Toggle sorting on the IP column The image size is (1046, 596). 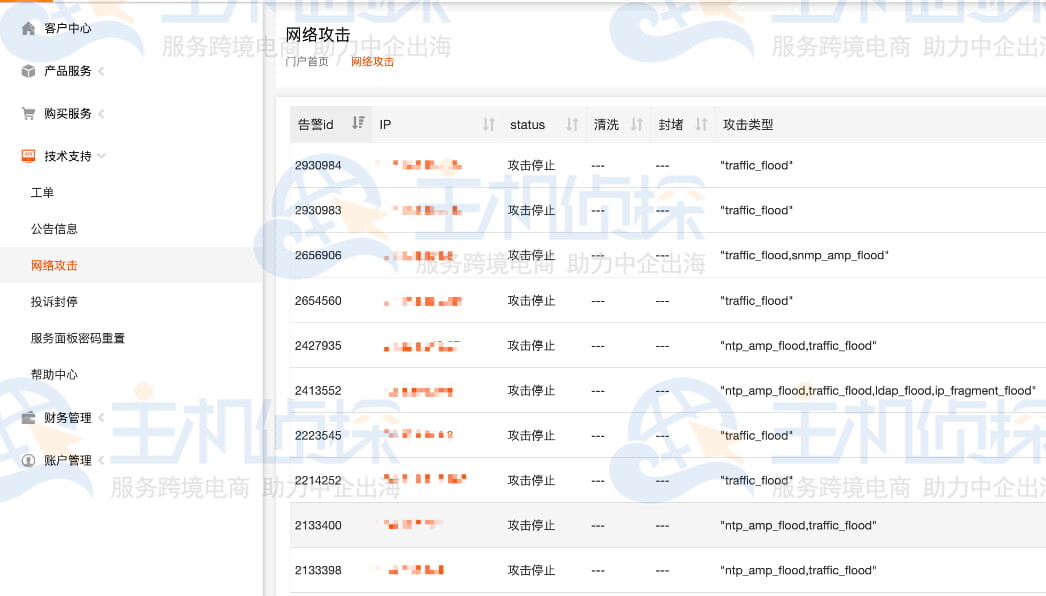489,124
